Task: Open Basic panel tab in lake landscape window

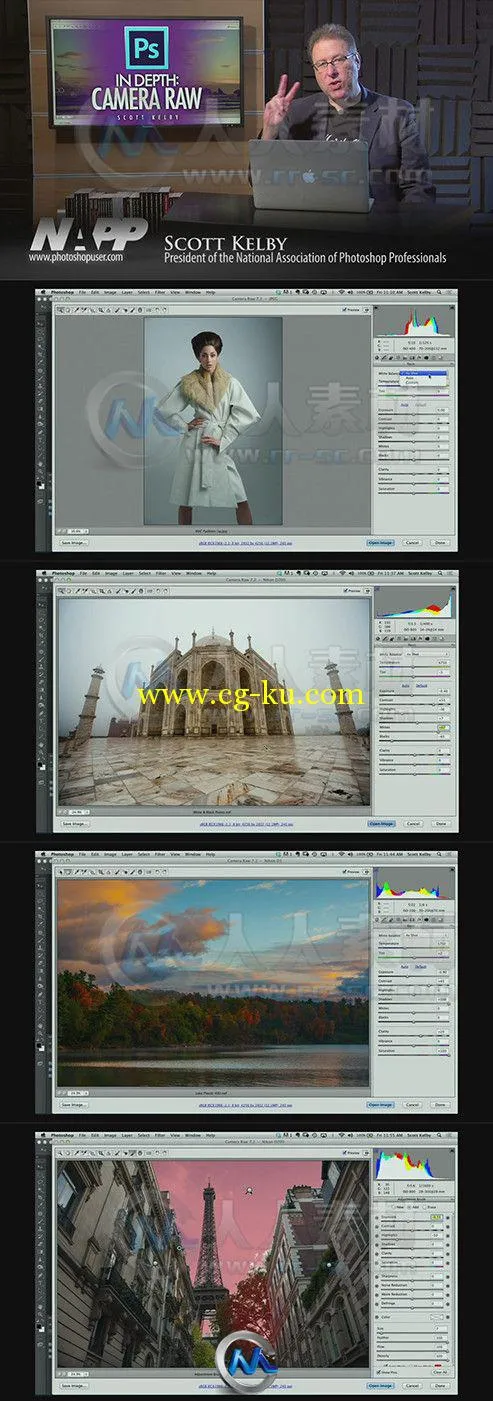Action: (x=377, y=919)
